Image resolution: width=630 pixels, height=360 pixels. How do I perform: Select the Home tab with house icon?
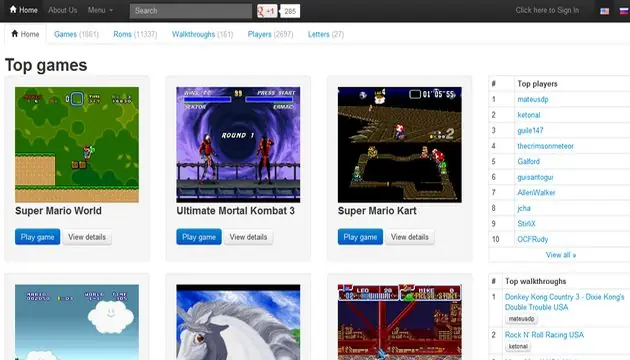[x=25, y=34]
